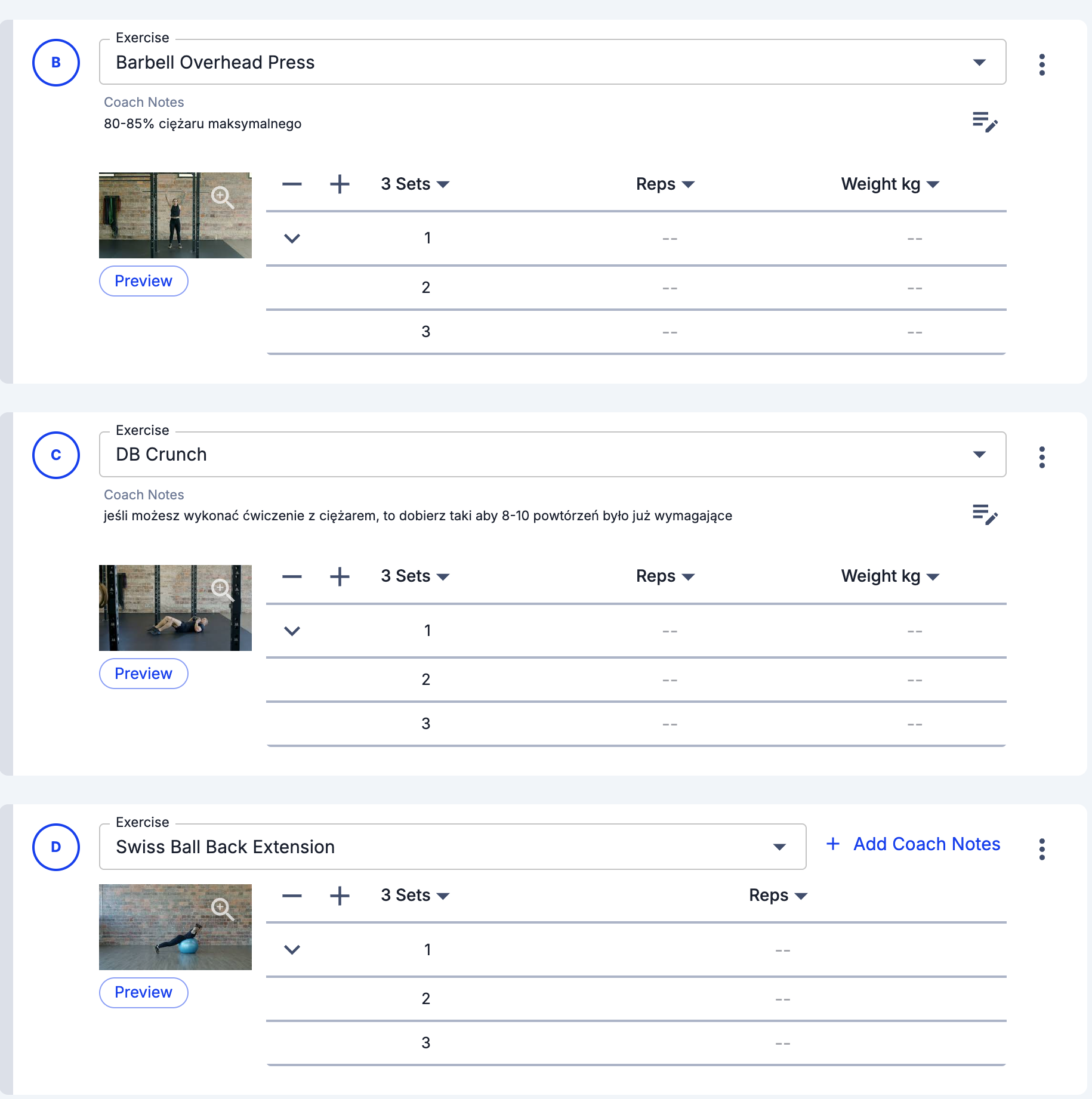
Task: Enlarge the Barbell Overhead Press thumbnail
Action: click(222, 196)
